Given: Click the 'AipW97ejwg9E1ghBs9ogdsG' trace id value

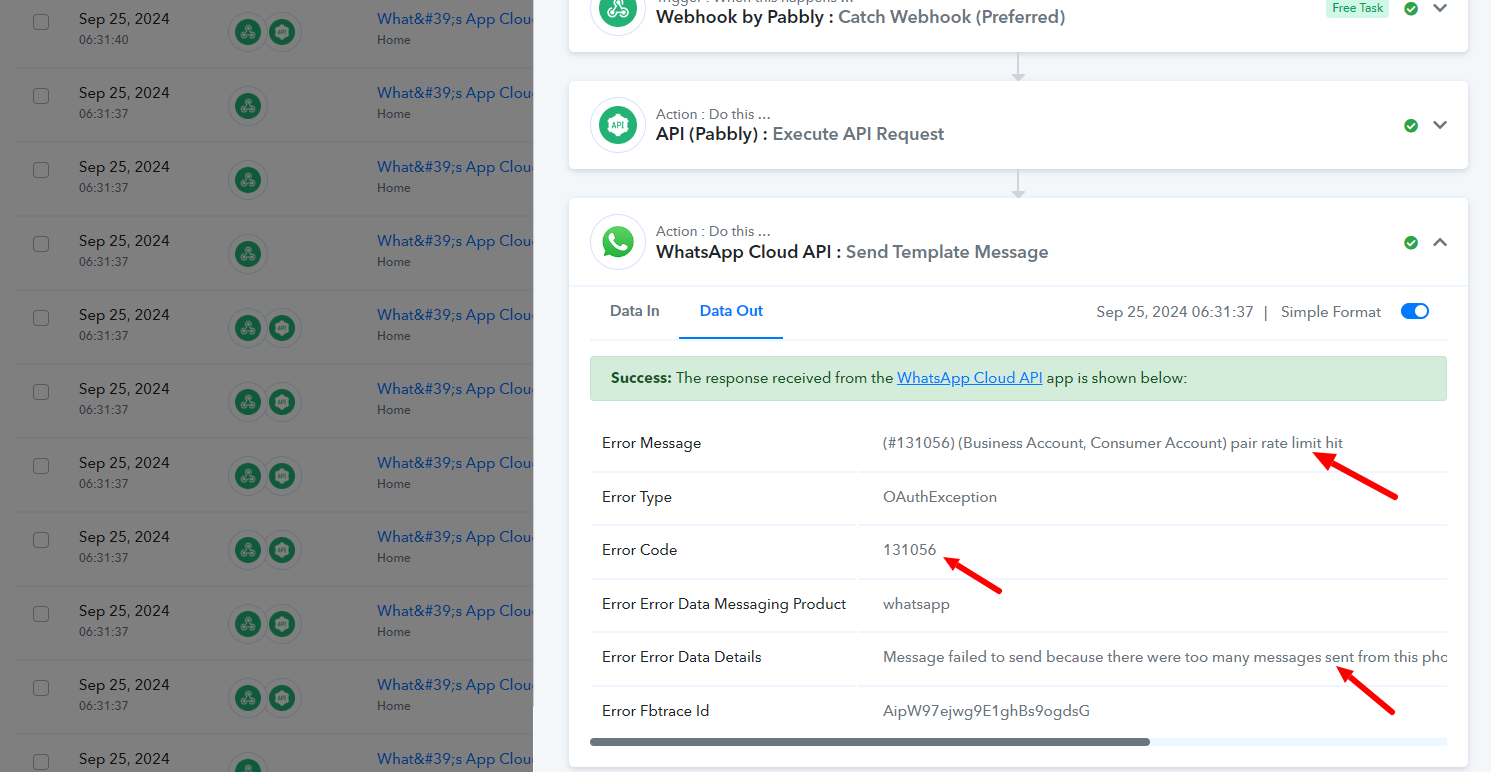Looking at the screenshot, I should click(x=986, y=711).
